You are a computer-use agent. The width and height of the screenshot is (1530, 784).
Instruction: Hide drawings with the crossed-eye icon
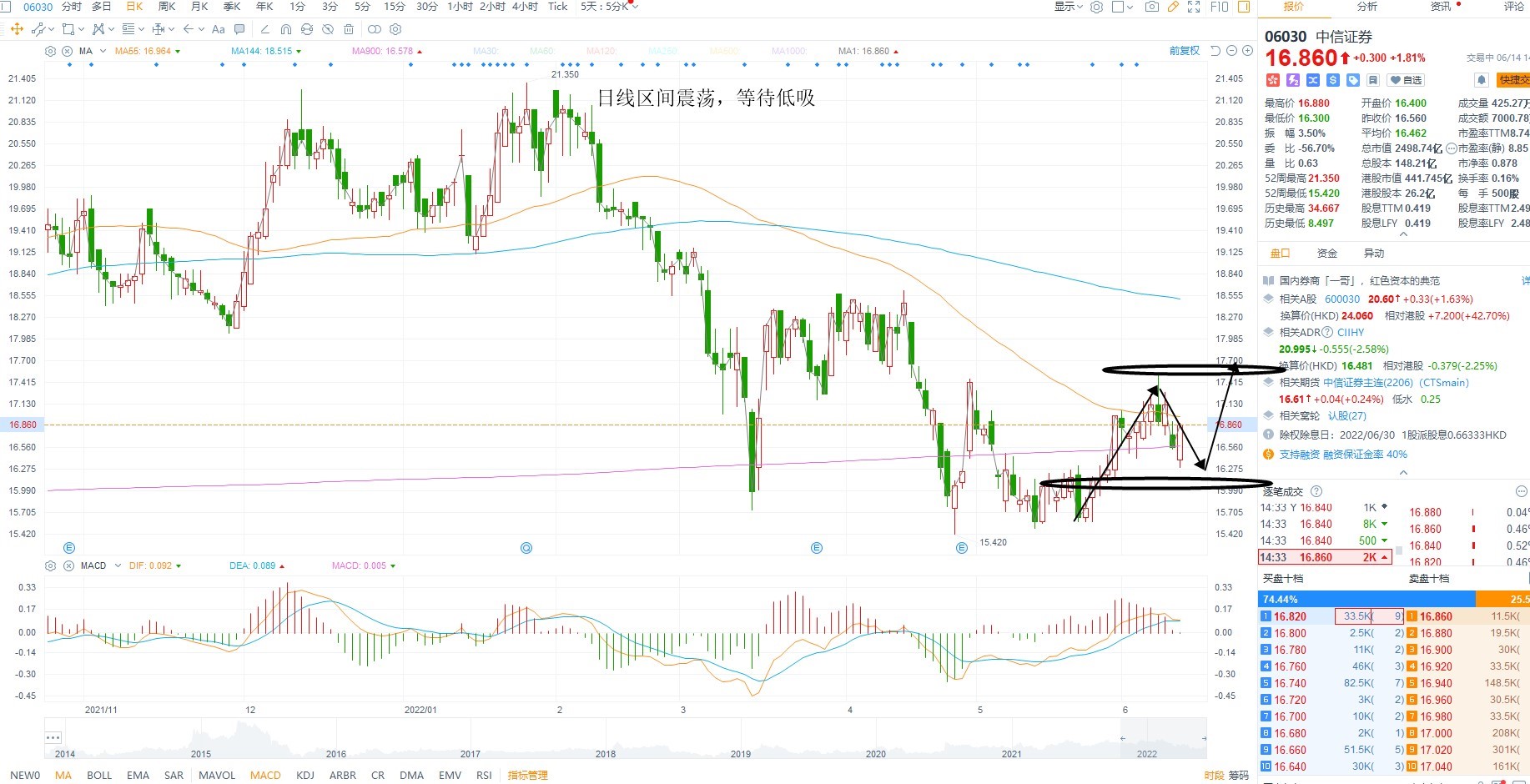(328, 29)
